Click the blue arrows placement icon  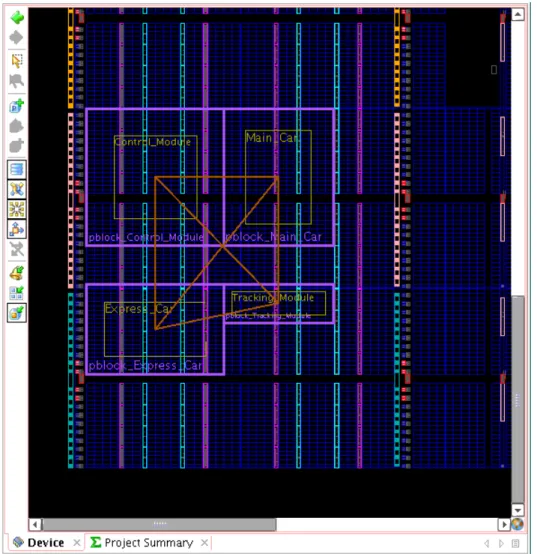(x=17, y=229)
